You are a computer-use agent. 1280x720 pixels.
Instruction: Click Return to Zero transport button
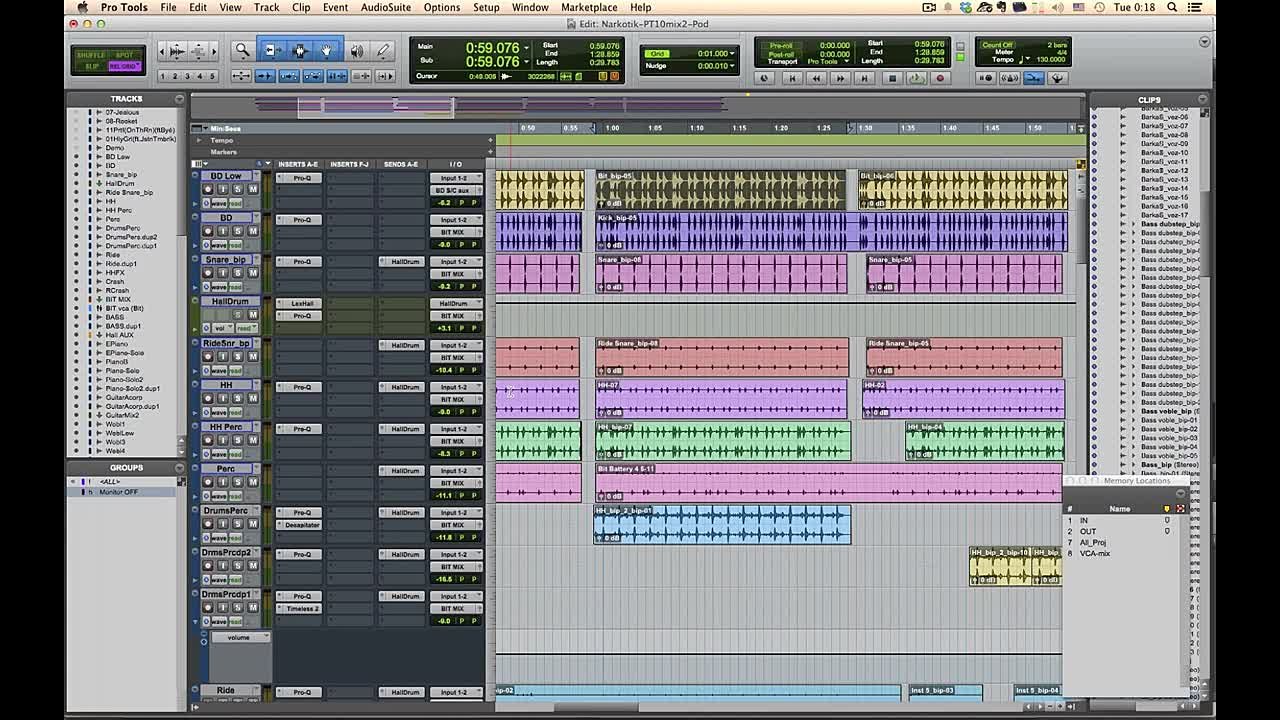click(790, 78)
